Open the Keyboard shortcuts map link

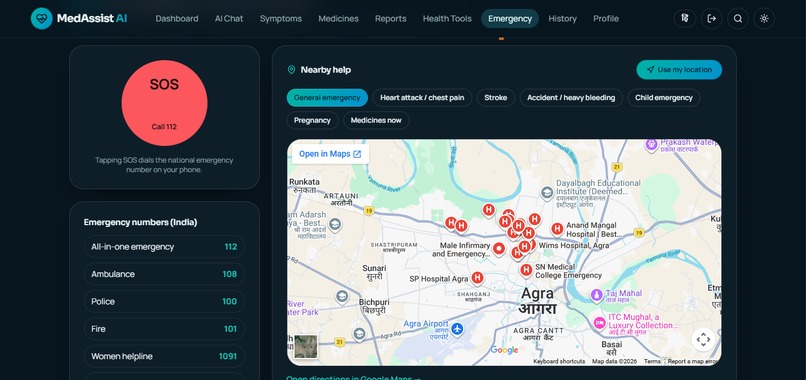[559, 361]
